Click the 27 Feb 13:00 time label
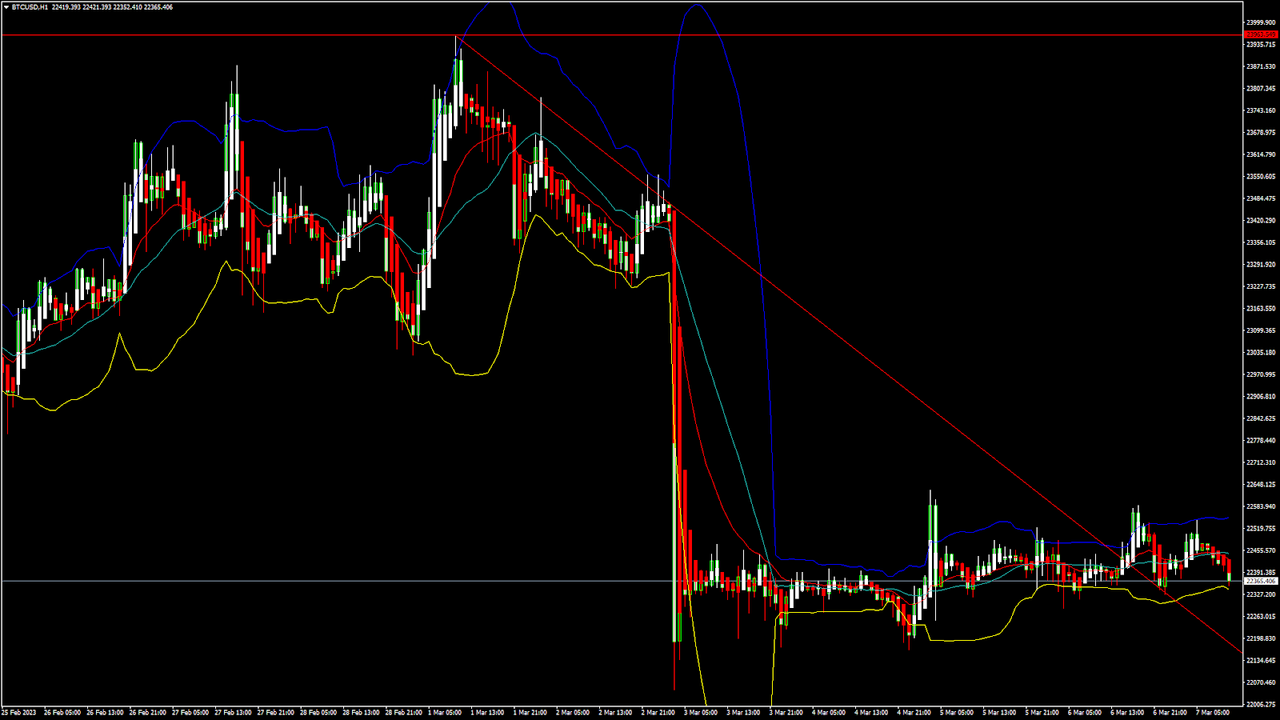 point(233,713)
